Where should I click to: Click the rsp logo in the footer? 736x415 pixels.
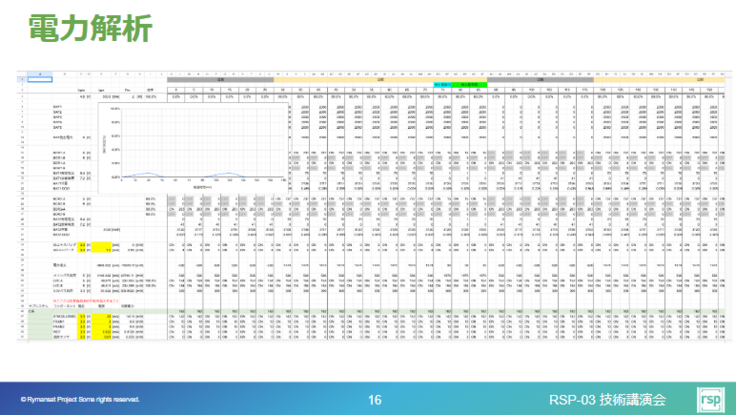tap(710, 398)
